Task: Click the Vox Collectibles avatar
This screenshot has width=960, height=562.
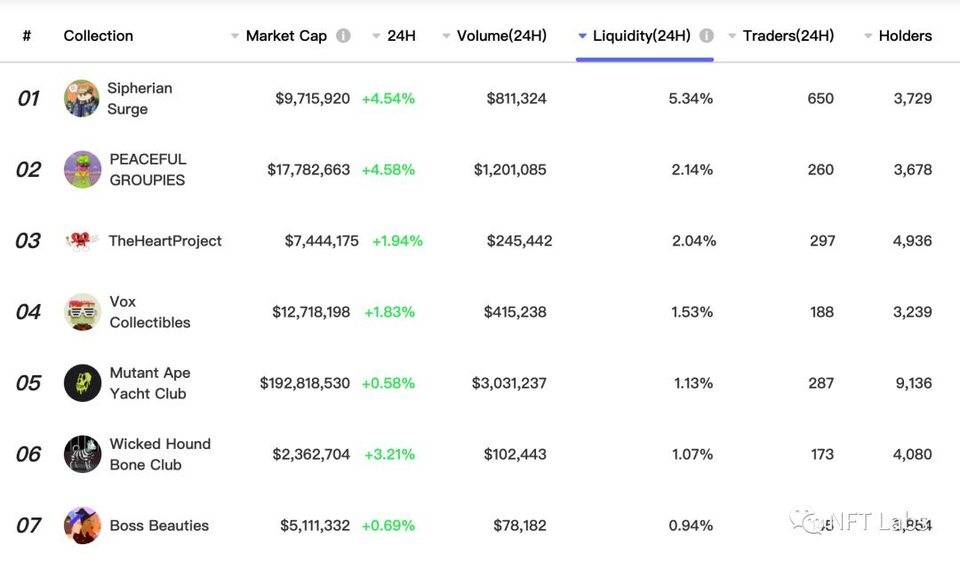Action: [x=82, y=312]
